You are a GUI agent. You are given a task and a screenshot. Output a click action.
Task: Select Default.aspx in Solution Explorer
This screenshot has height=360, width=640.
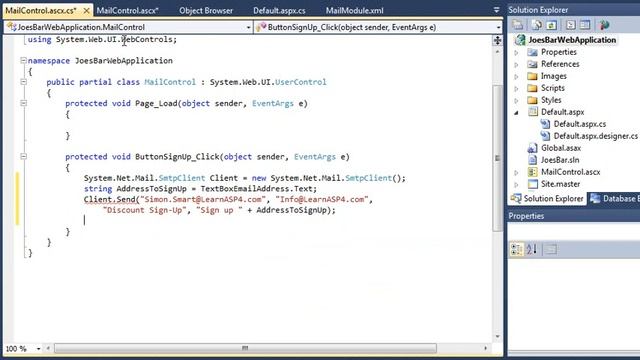tap(562, 112)
